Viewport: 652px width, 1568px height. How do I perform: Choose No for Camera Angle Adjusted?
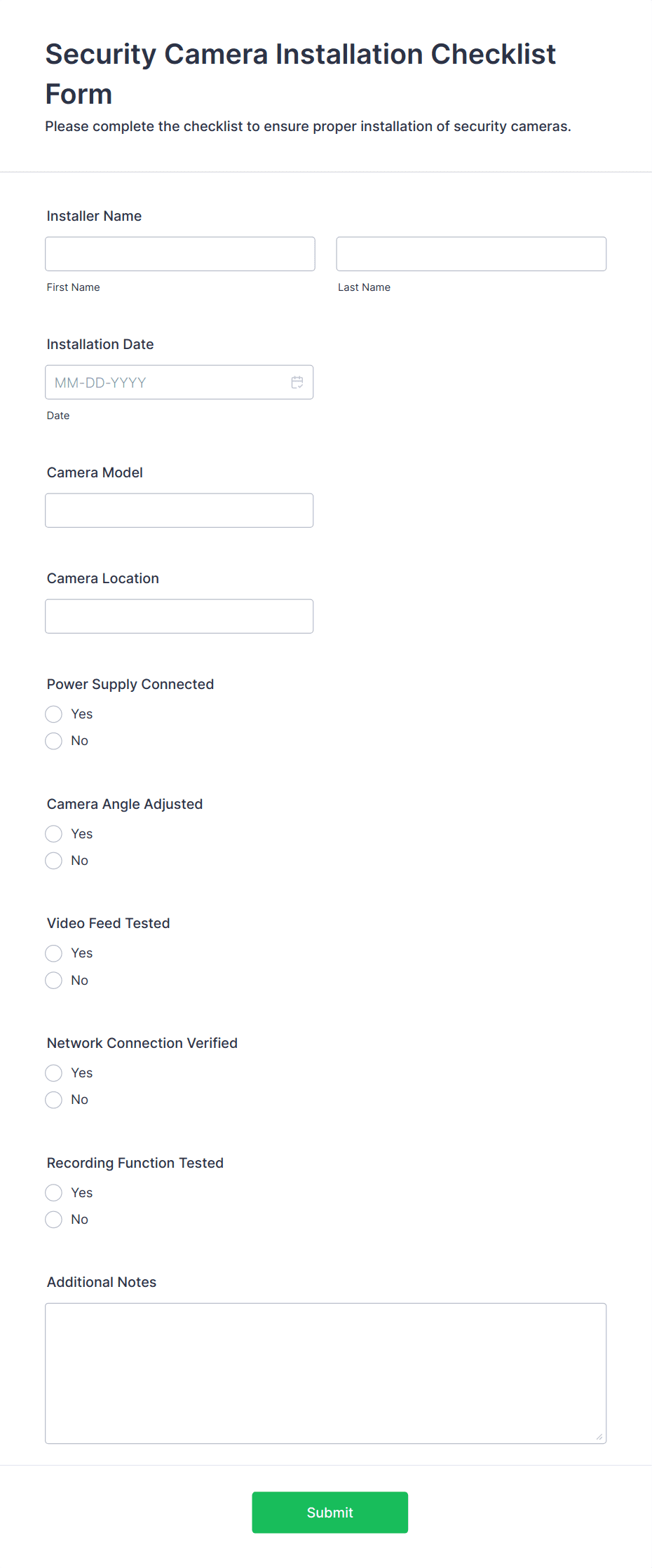point(53,861)
